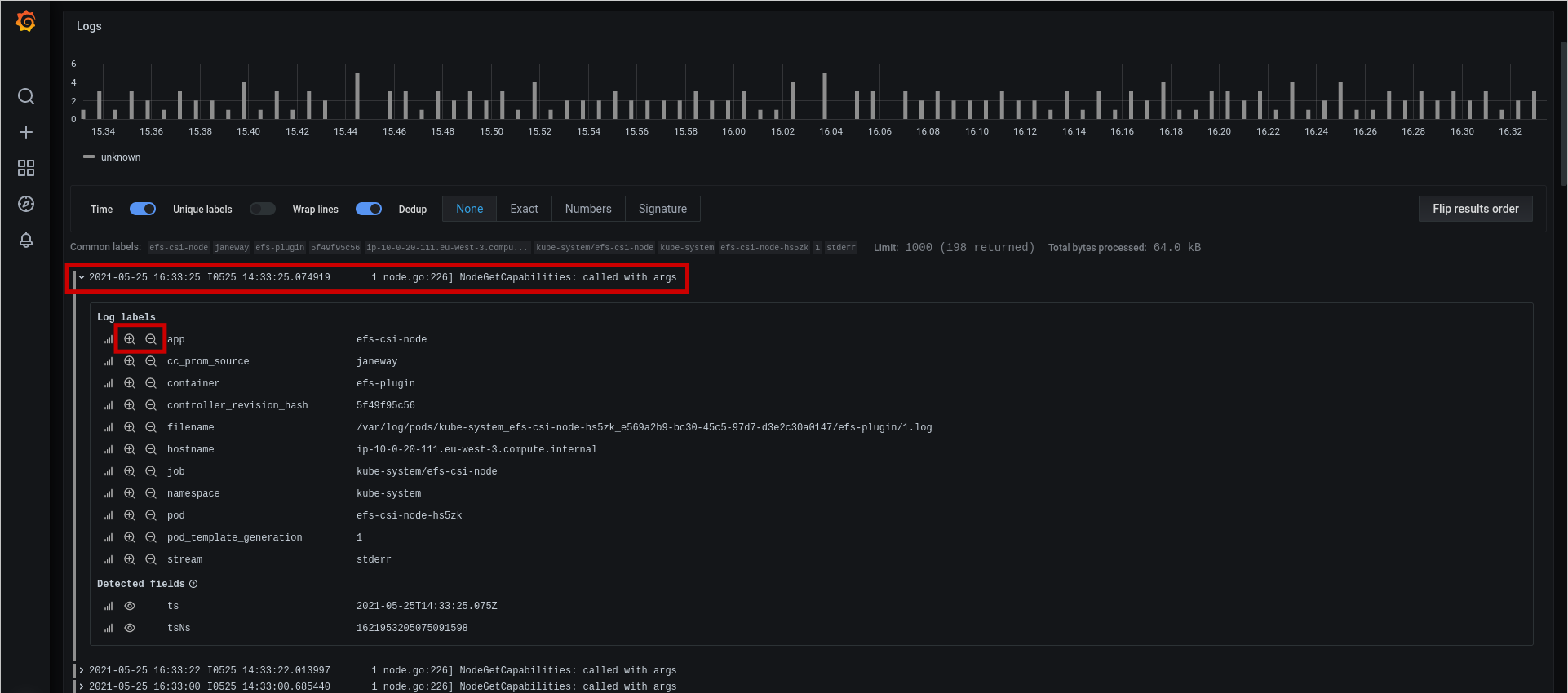Show statistics for the ts field
This screenshot has height=693, width=1568.
pos(109,606)
